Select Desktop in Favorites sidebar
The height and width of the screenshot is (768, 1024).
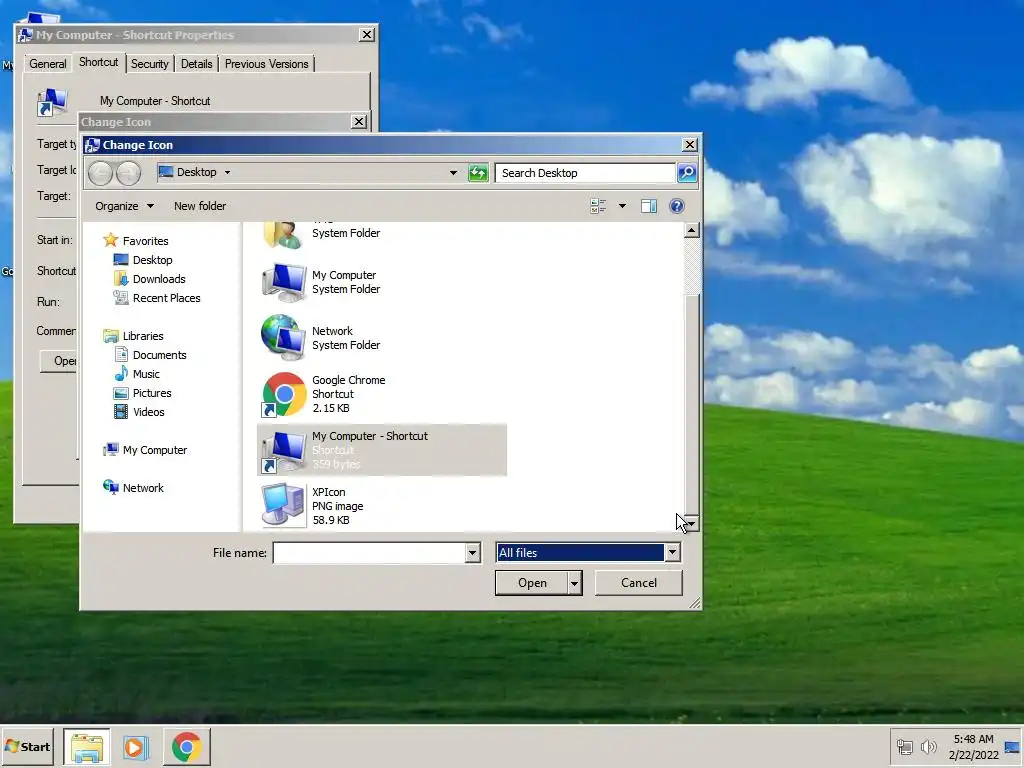152,260
